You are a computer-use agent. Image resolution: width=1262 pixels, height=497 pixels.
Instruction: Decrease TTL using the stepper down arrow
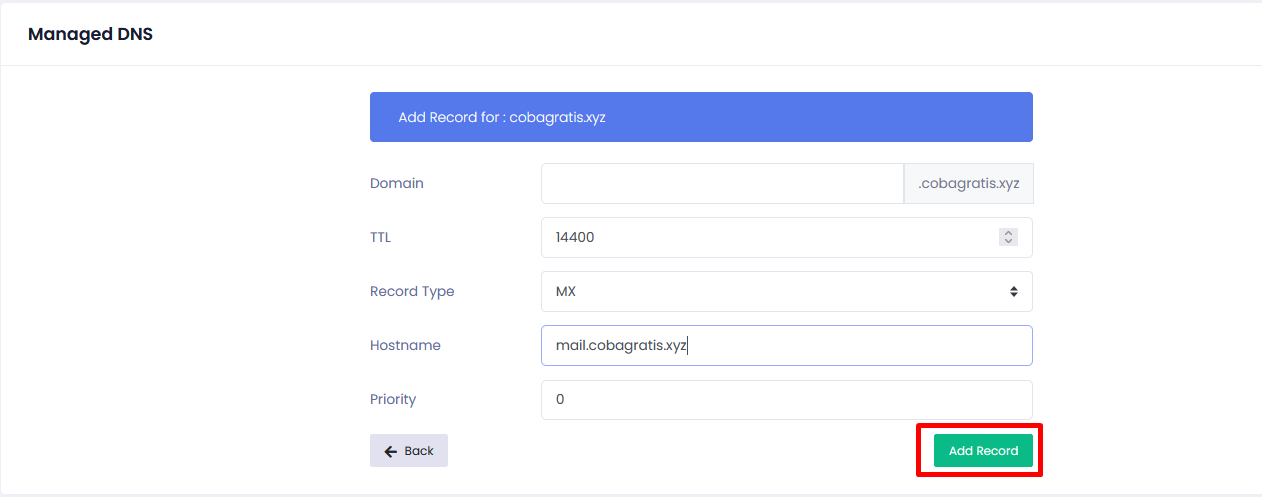(x=1008, y=242)
